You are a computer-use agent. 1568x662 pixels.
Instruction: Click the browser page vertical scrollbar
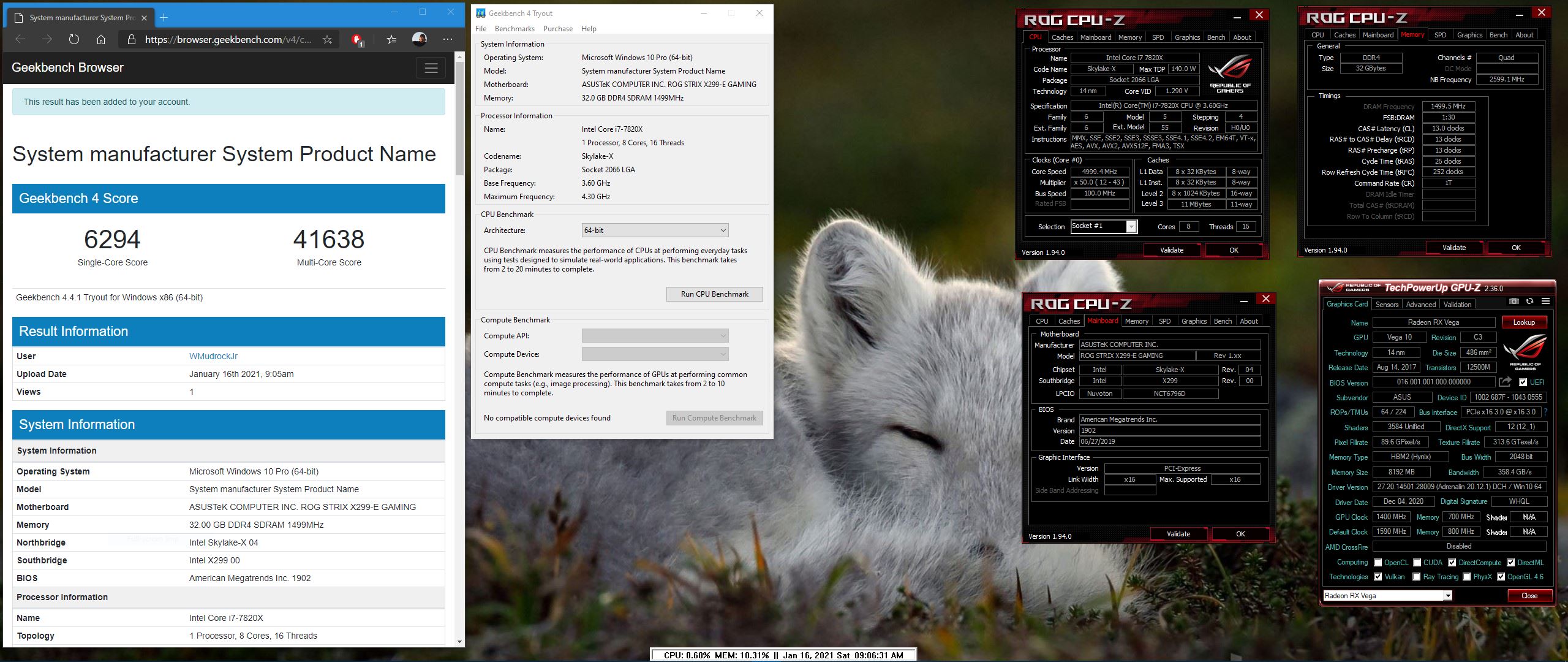459,118
